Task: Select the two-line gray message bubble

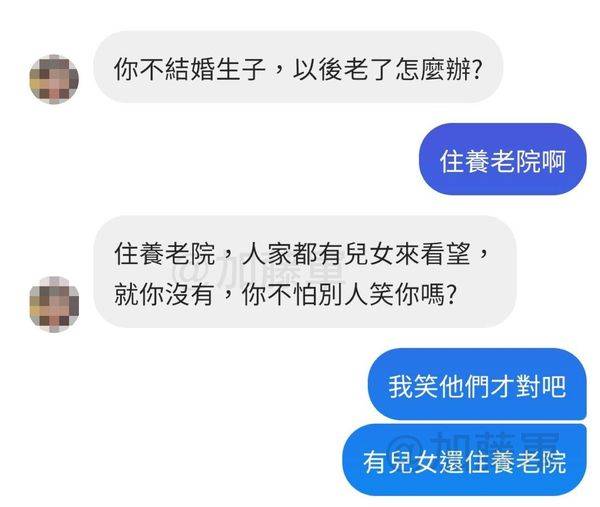Action: coord(305,271)
